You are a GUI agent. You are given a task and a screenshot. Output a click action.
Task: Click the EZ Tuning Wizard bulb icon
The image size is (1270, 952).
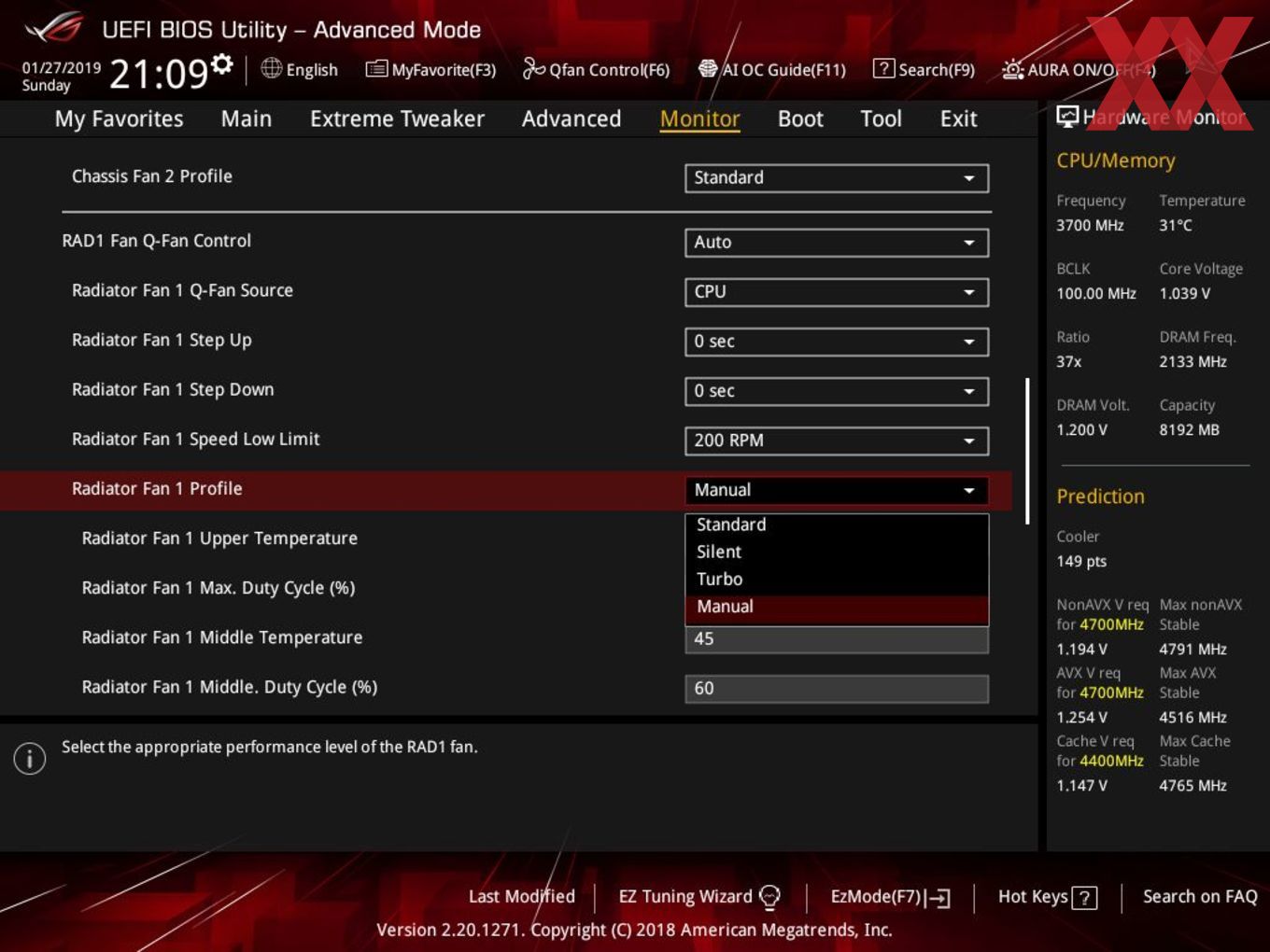click(769, 897)
